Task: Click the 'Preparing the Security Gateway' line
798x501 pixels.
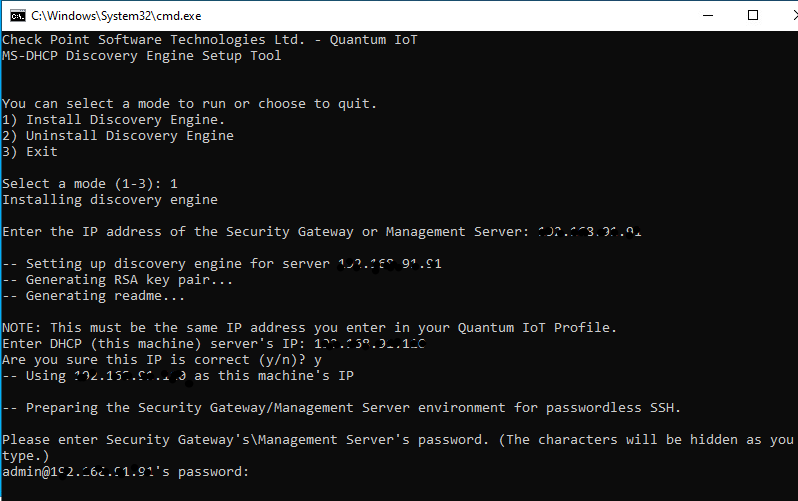Action: point(341,408)
